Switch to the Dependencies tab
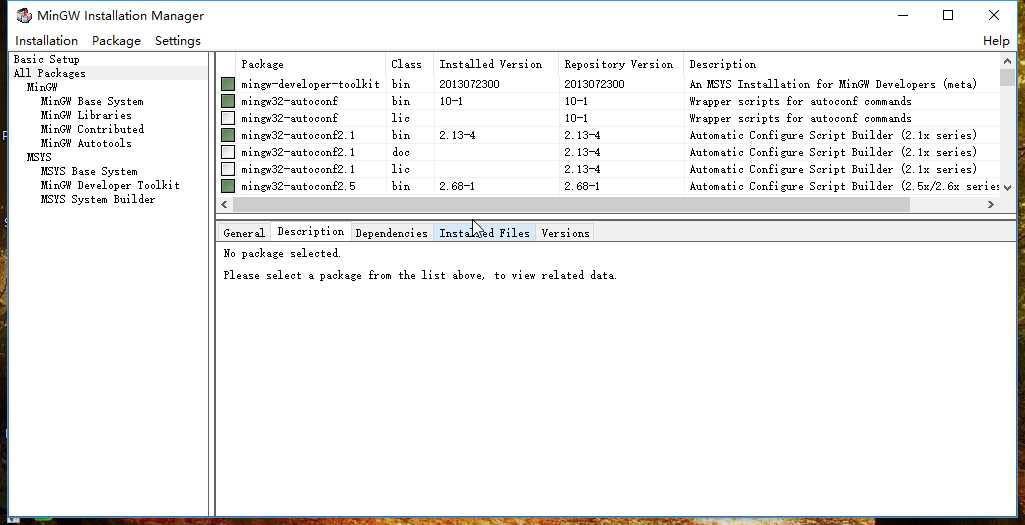The width and height of the screenshot is (1025, 525). pos(392,233)
